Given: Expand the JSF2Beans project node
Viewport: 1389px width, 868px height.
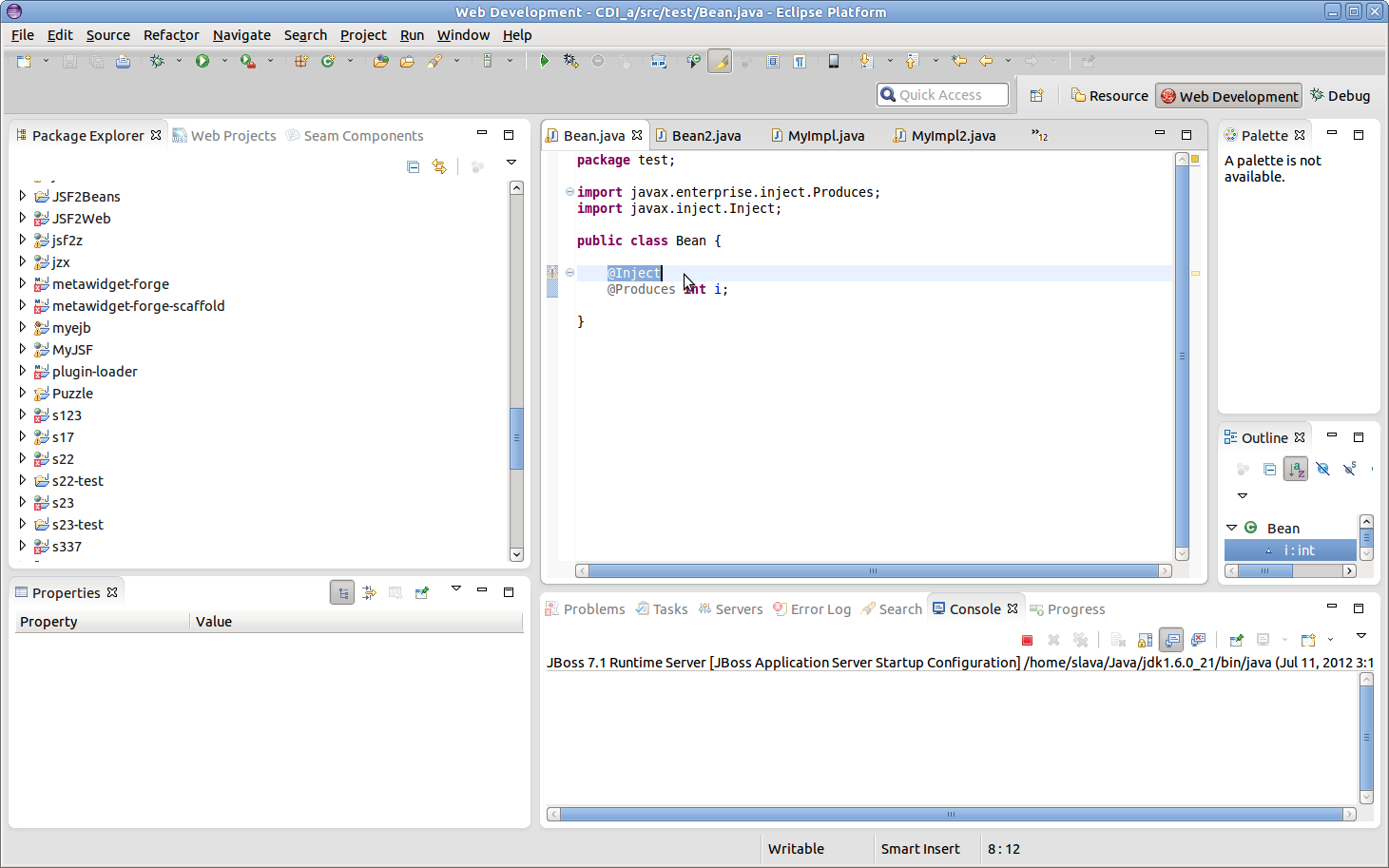Looking at the screenshot, I should tap(23, 196).
